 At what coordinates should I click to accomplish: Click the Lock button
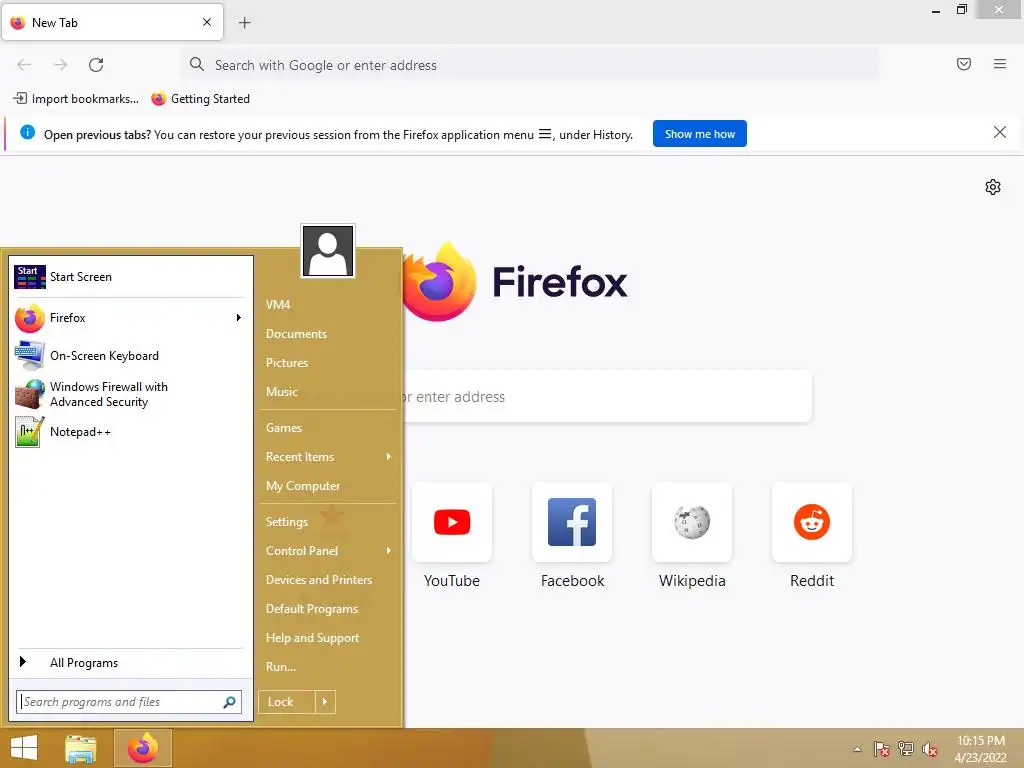click(287, 702)
